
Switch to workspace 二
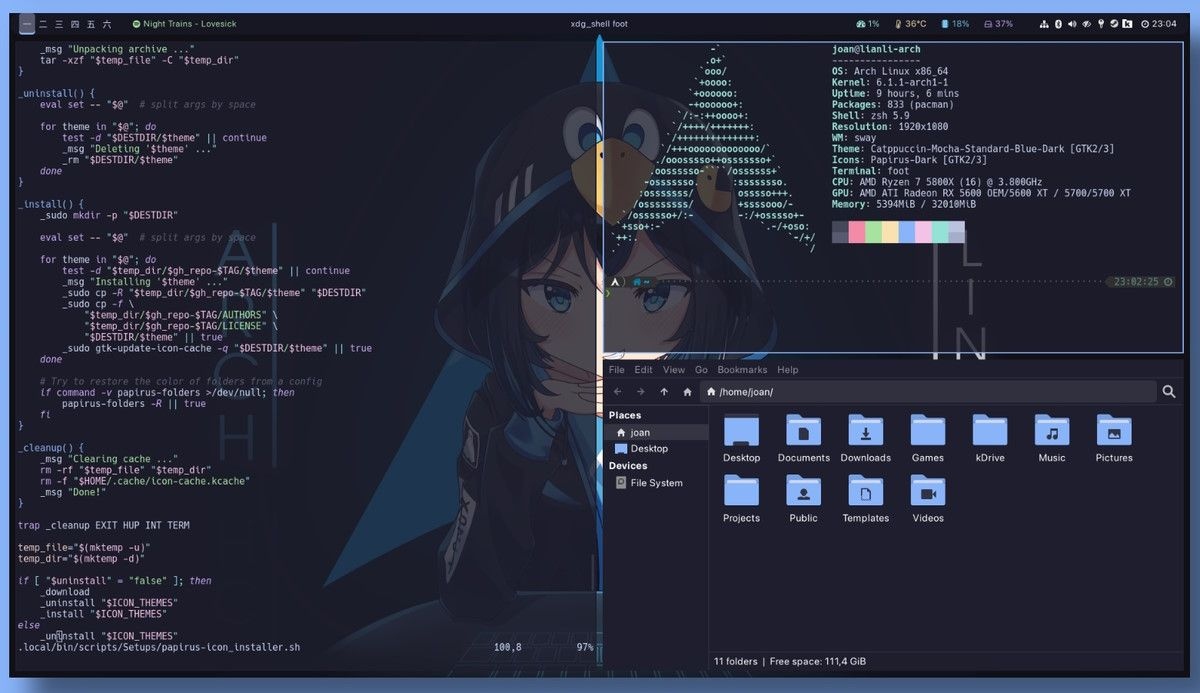coord(43,23)
